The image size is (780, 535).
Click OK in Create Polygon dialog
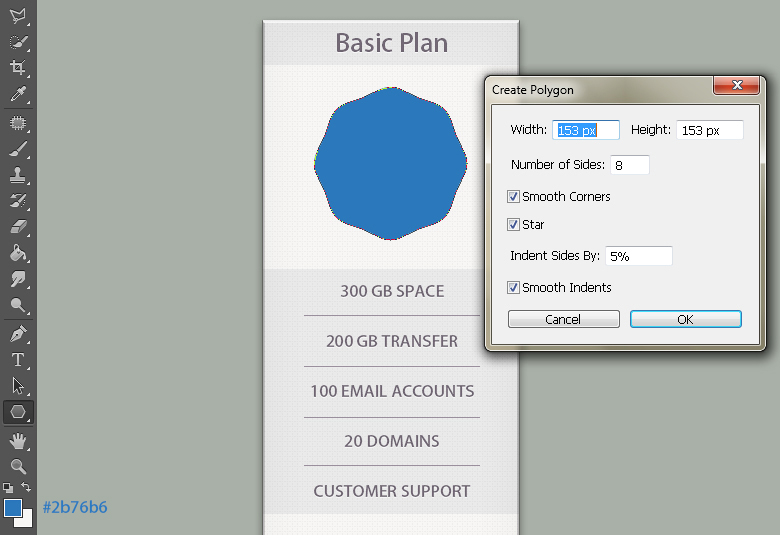click(x=685, y=319)
